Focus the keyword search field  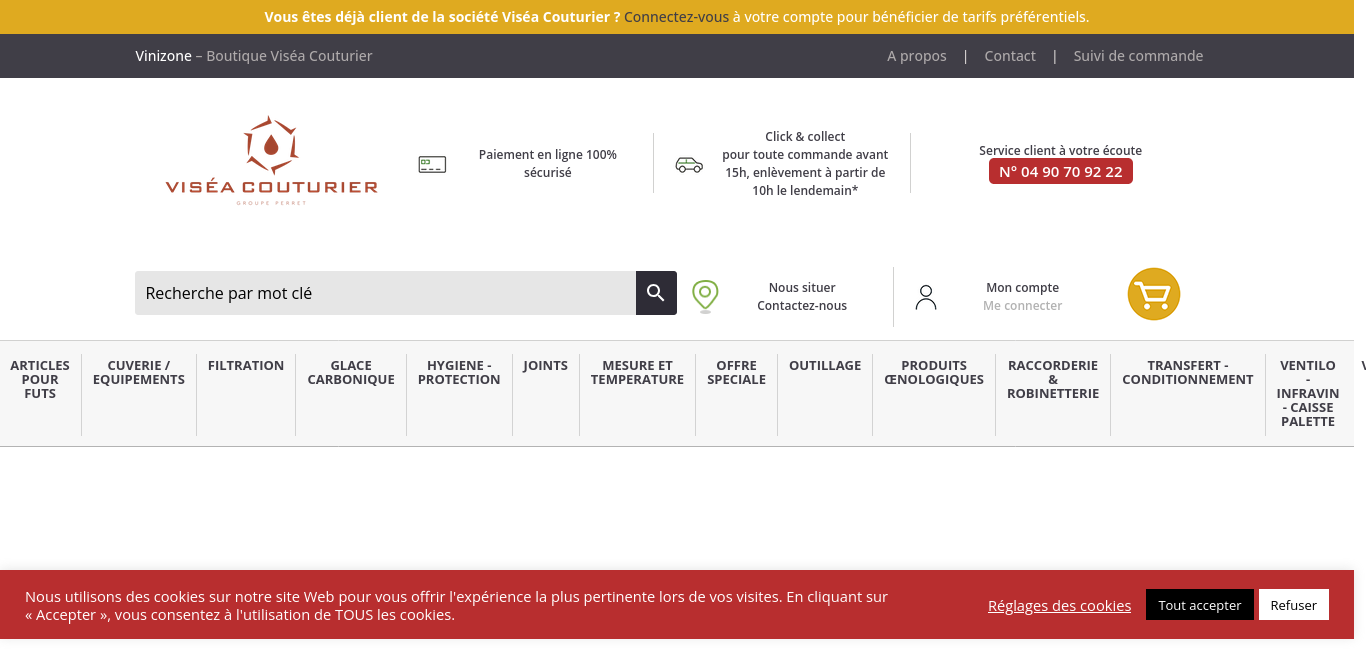coord(385,293)
